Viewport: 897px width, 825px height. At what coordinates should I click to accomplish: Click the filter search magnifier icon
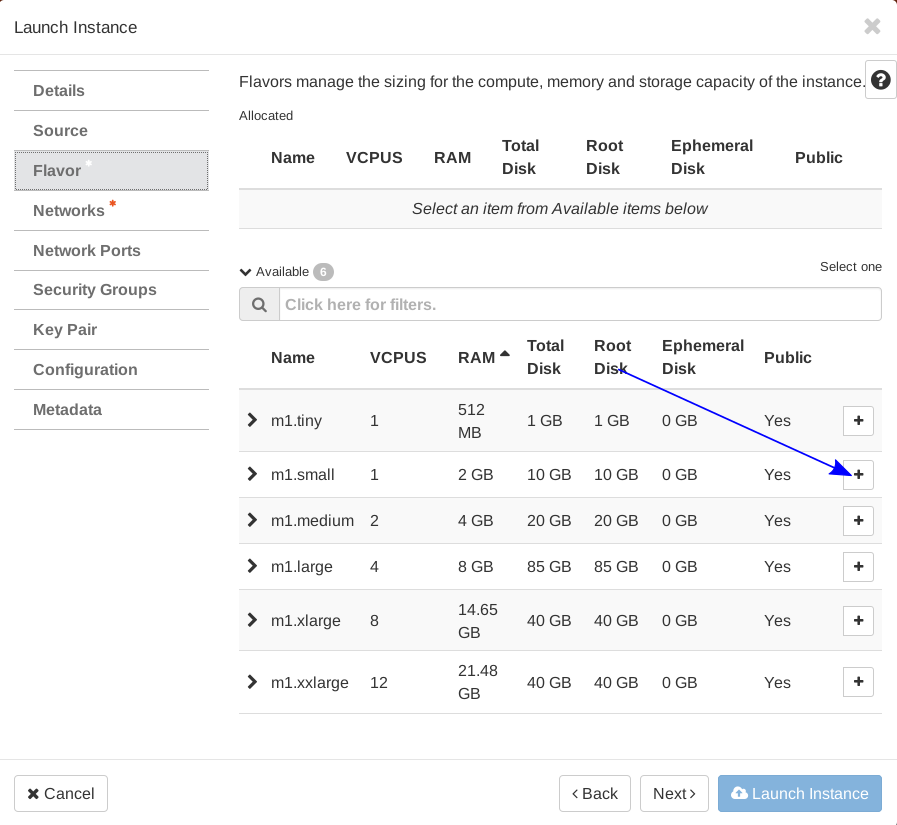click(x=259, y=304)
